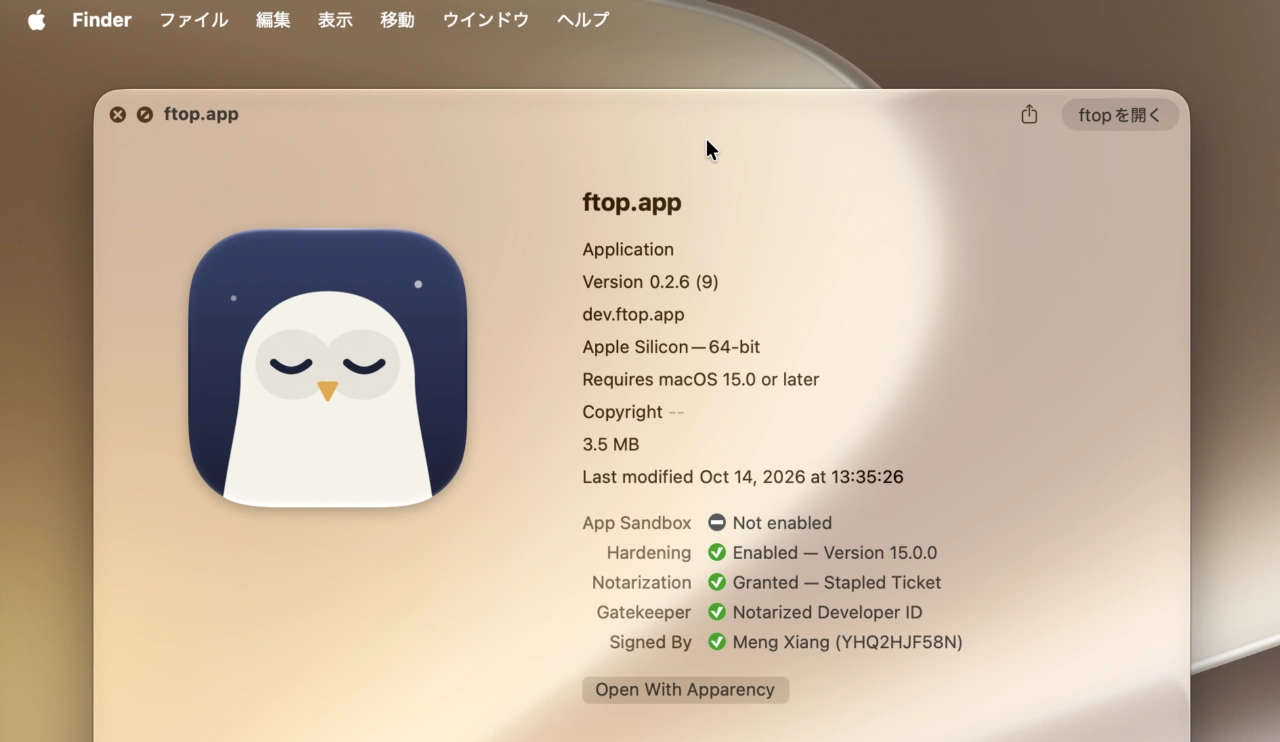Click the Meng Xiang (YHQ2HJF58N) signer text

[848, 642]
